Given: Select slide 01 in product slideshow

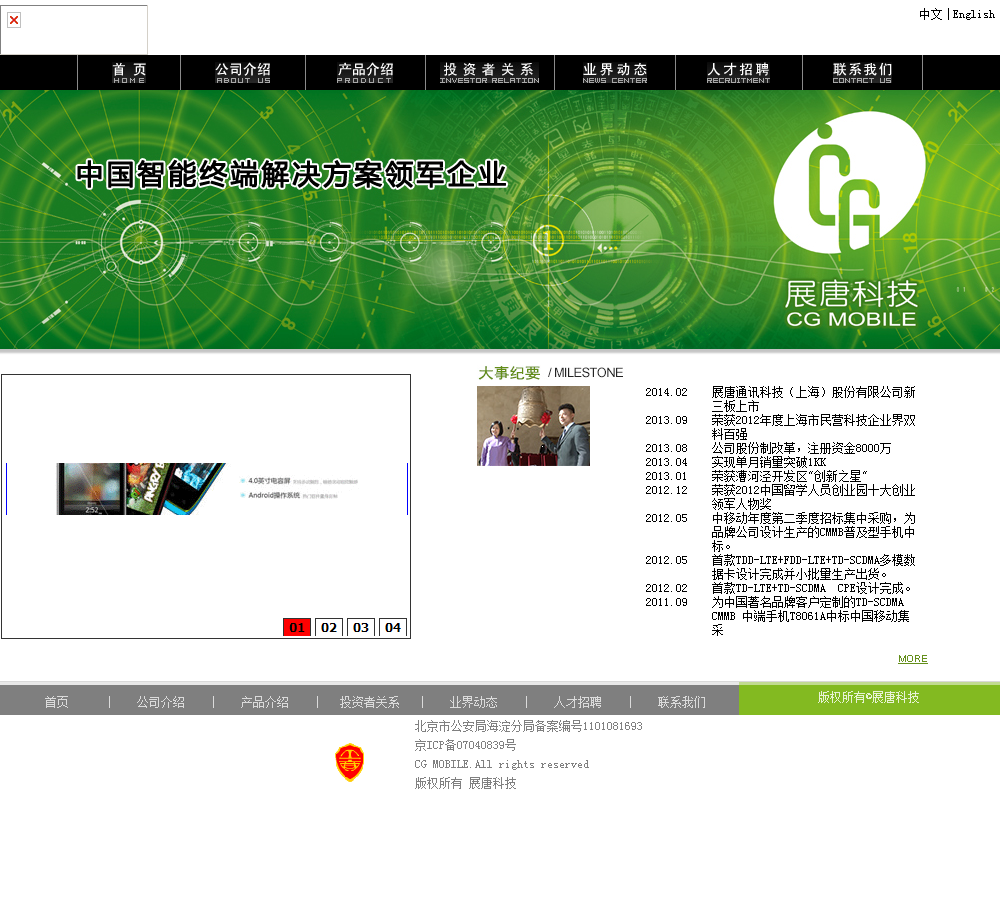Looking at the screenshot, I should tap(297, 627).
